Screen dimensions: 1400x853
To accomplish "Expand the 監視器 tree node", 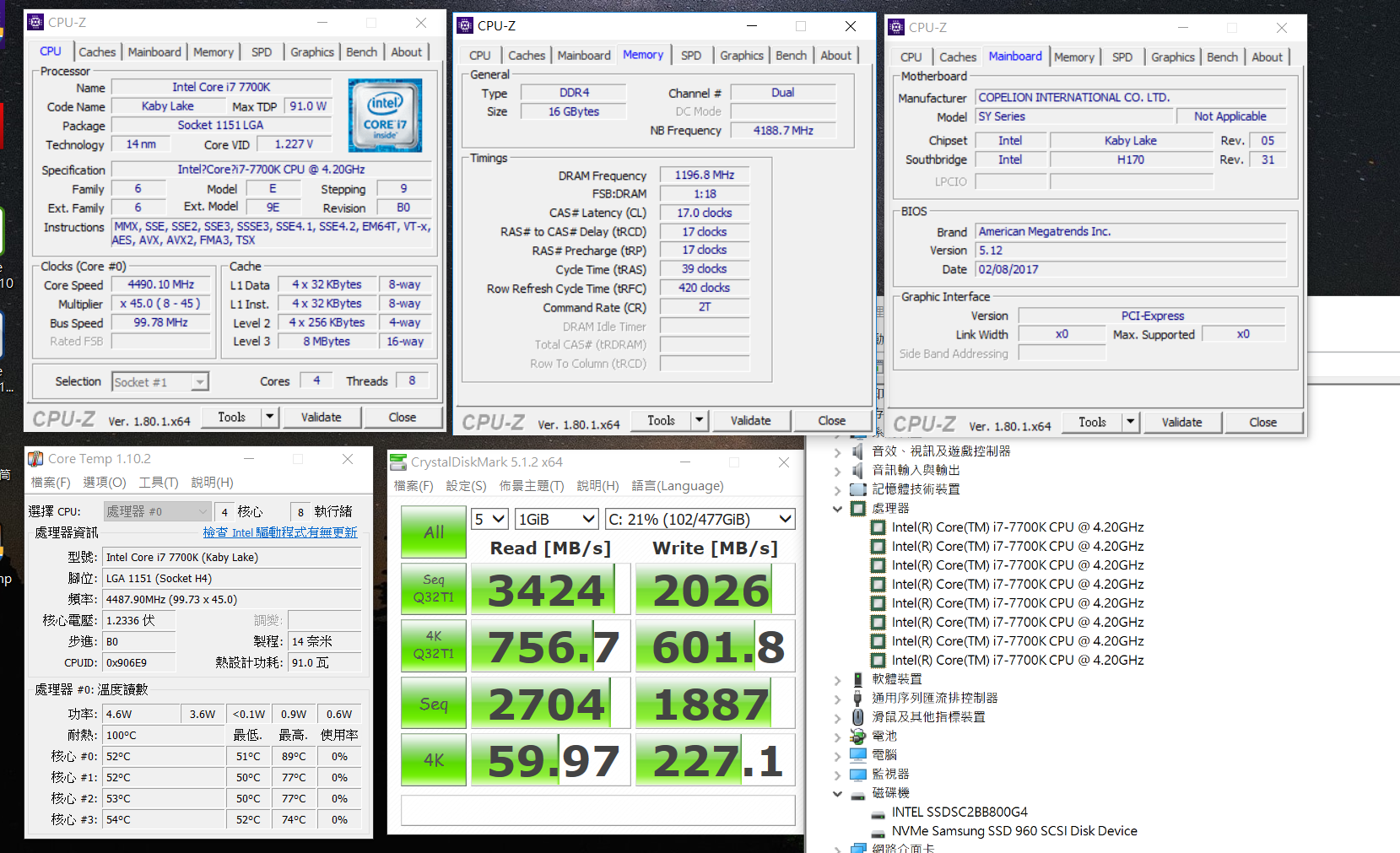I will [x=837, y=775].
